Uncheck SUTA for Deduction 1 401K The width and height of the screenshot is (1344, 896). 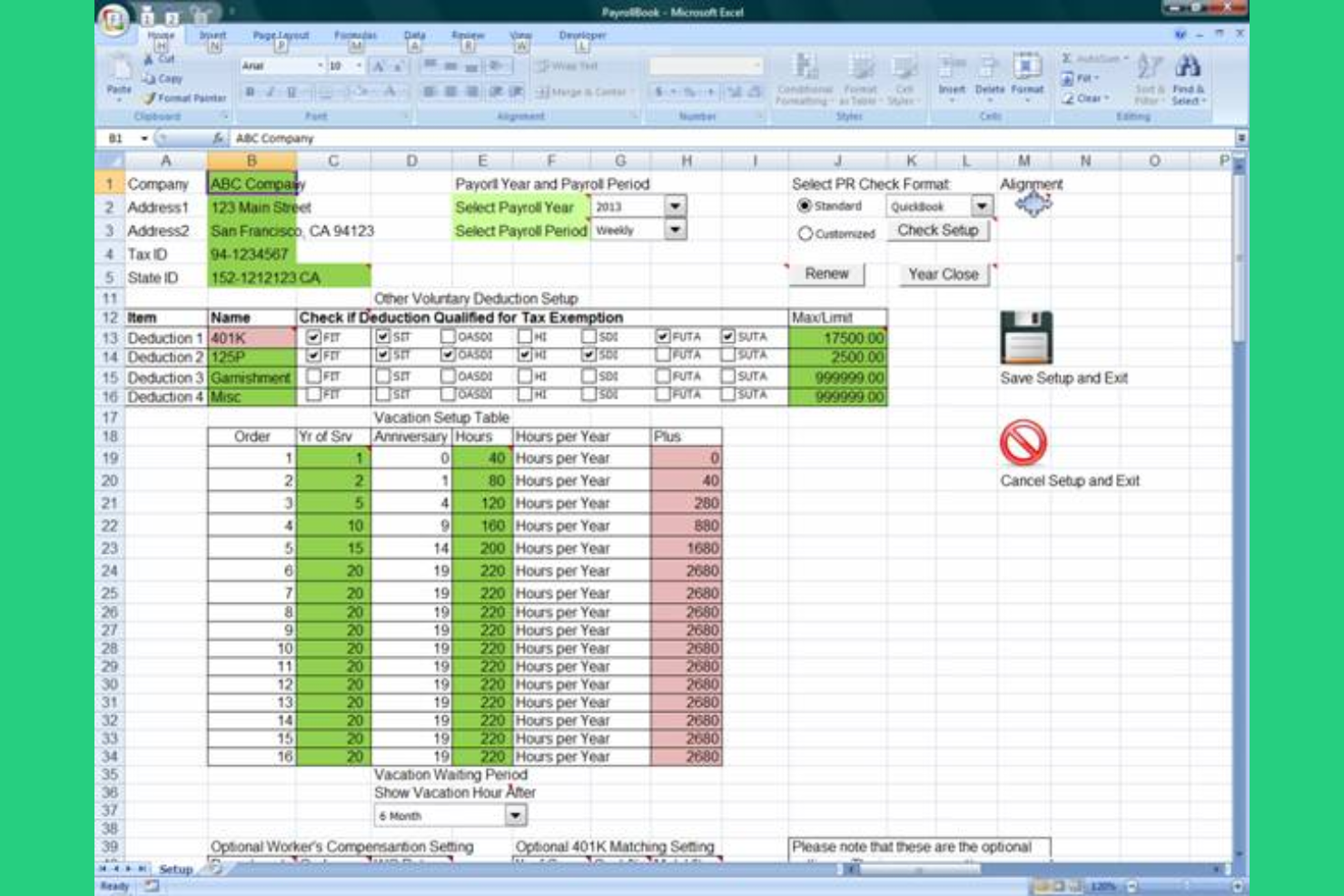point(727,337)
